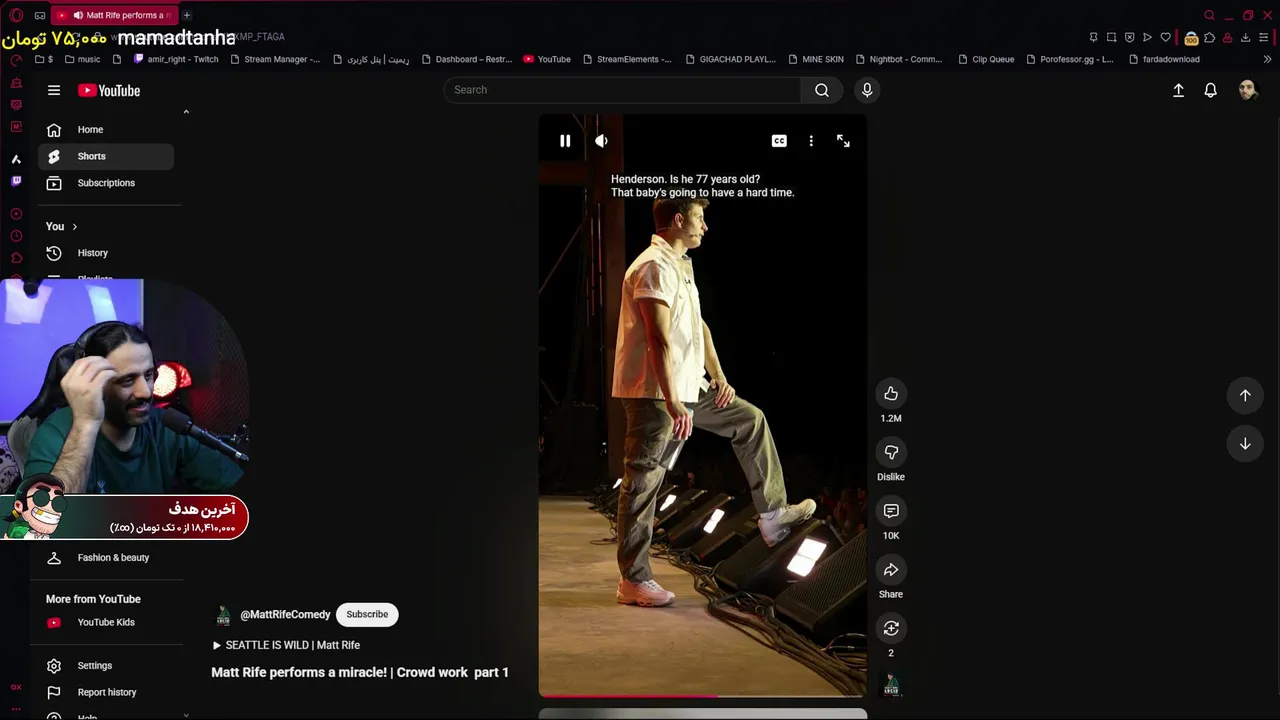
Task: Open the account avatar menu
Action: pyautogui.click(x=1247, y=90)
